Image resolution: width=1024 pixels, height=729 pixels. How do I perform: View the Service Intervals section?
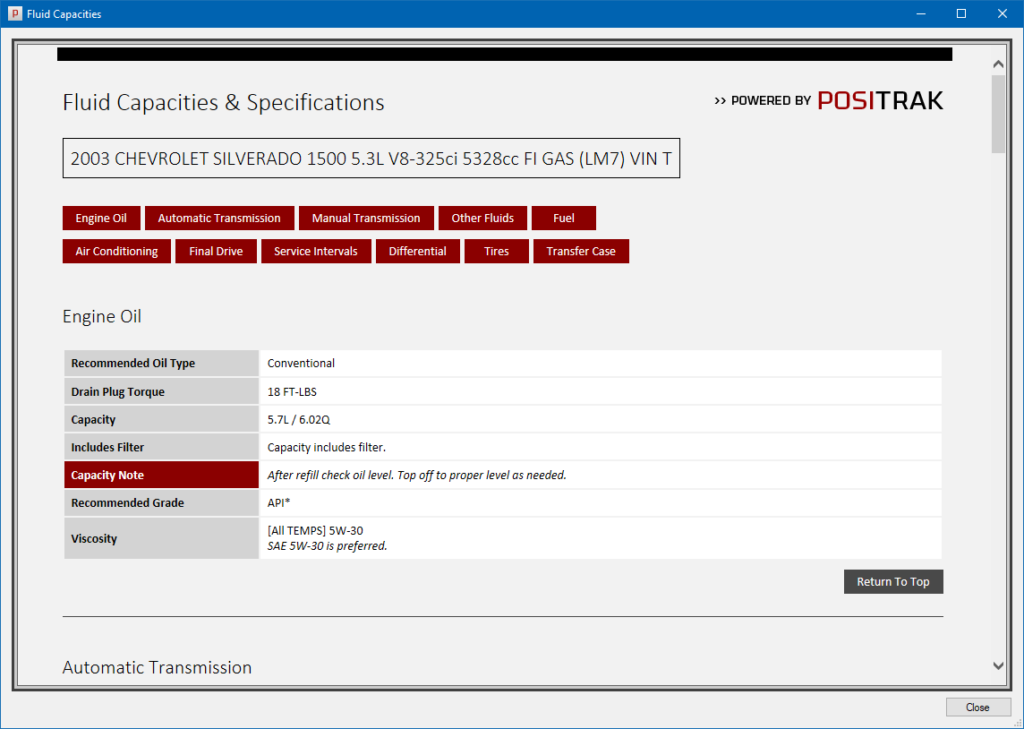tap(316, 251)
